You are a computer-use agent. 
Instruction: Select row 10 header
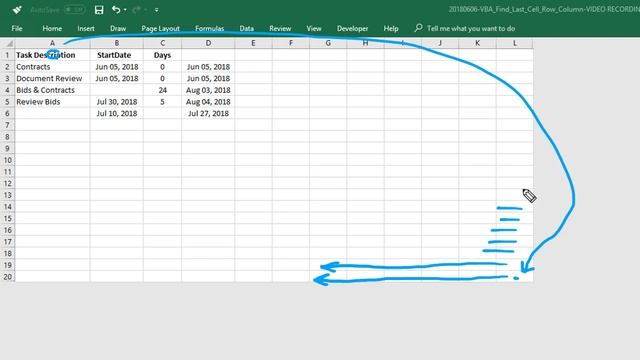(7, 160)
